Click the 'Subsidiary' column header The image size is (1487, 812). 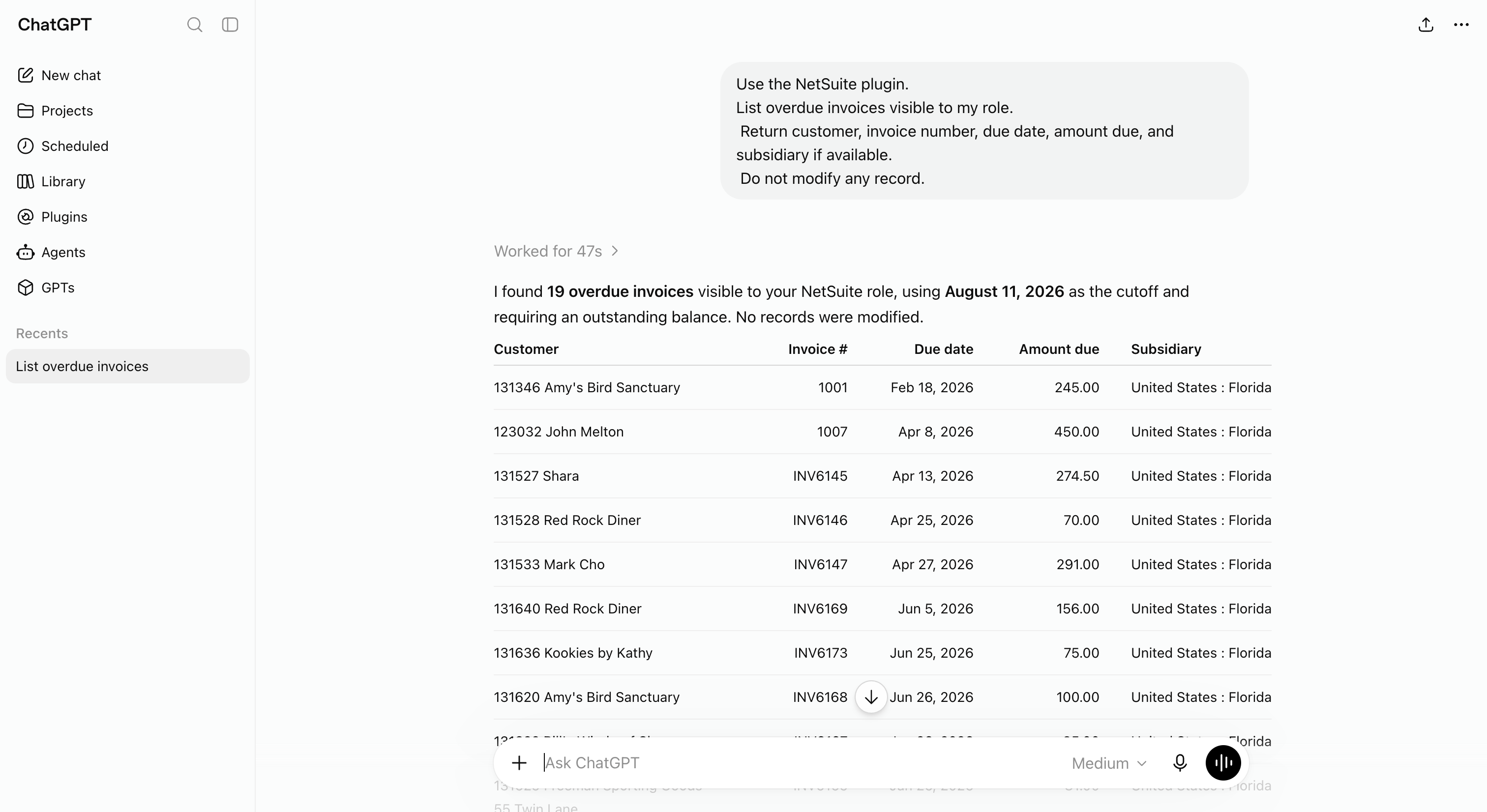(1166, 349)
